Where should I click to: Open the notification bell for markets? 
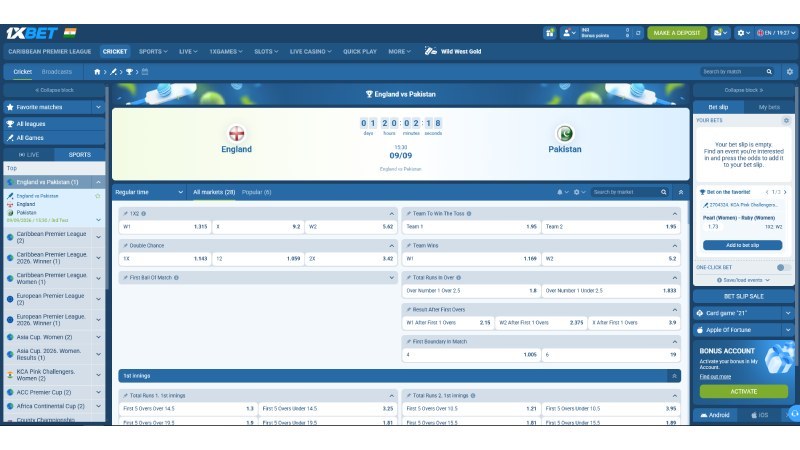pos(562,192)
